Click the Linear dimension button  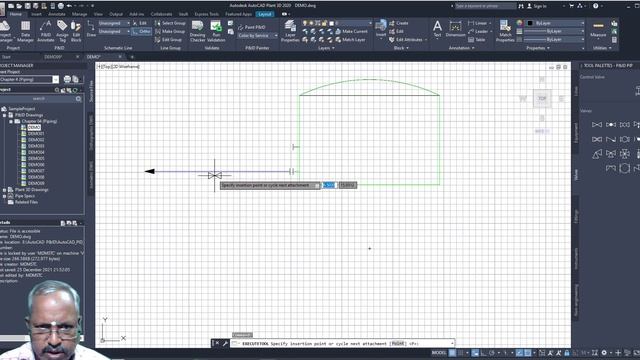[478, 23]
